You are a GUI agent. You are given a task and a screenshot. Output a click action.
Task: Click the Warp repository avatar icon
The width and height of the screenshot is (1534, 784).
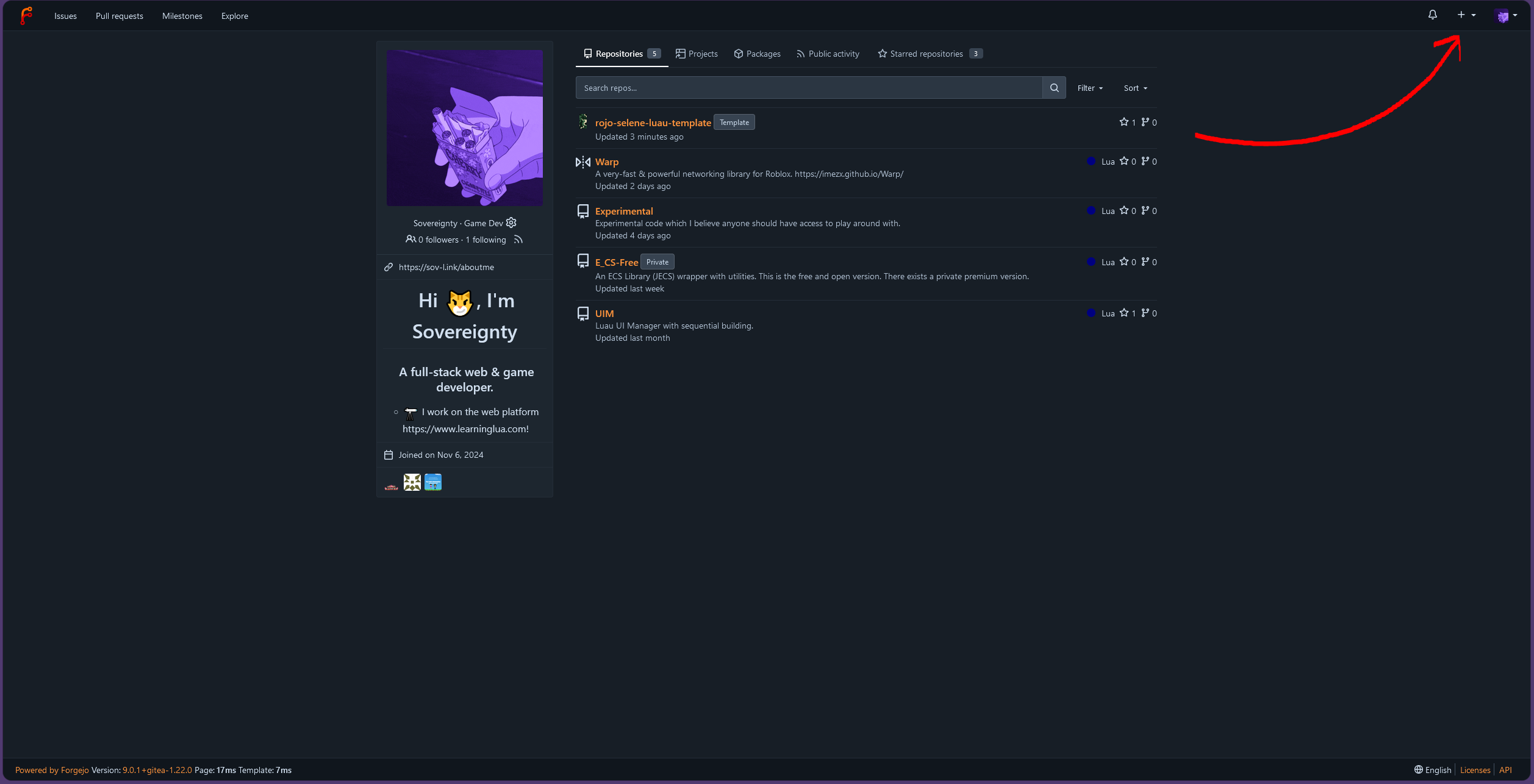coord(583,162)
